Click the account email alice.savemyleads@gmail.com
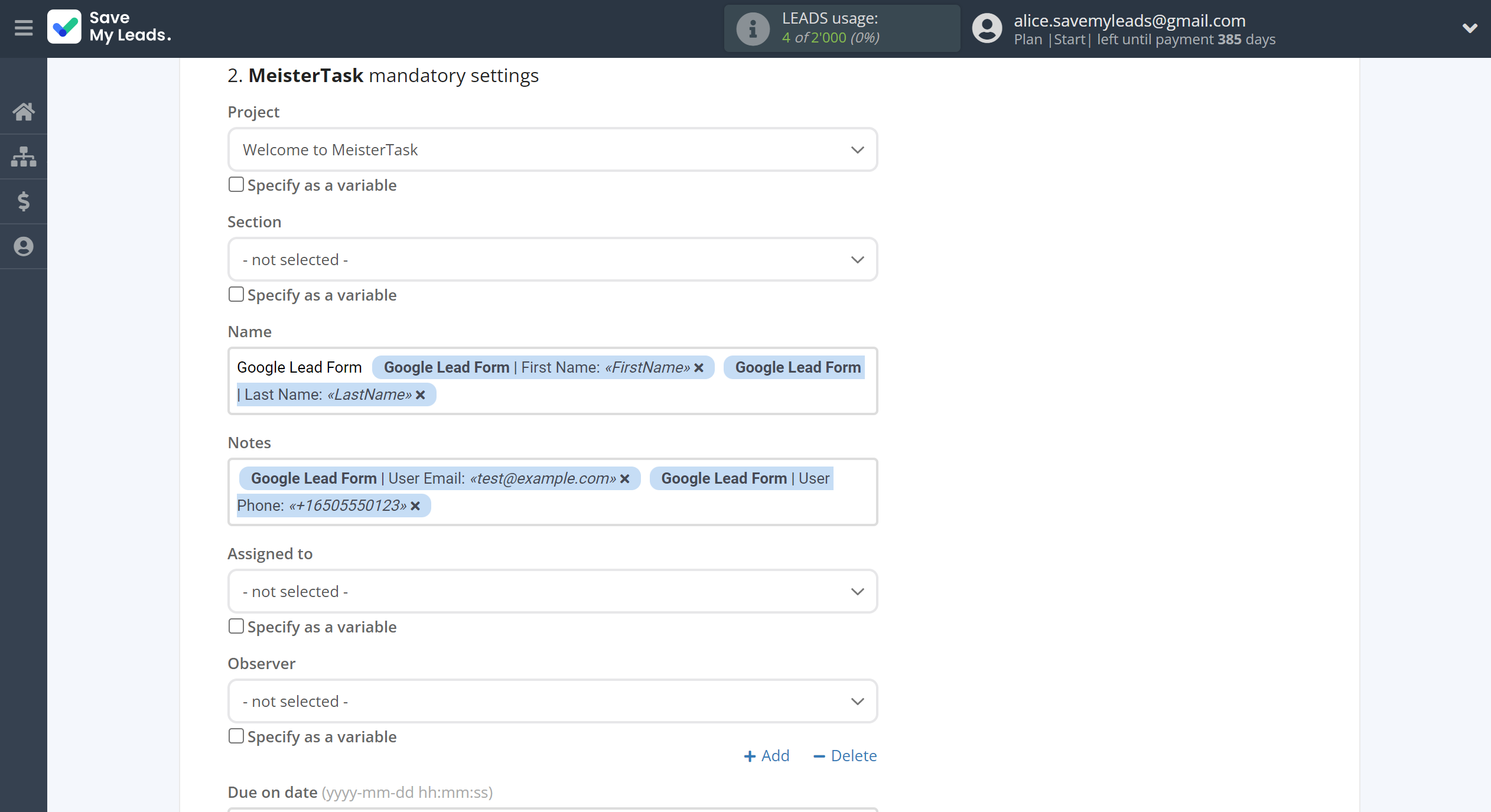 (x=1129, y=20)
